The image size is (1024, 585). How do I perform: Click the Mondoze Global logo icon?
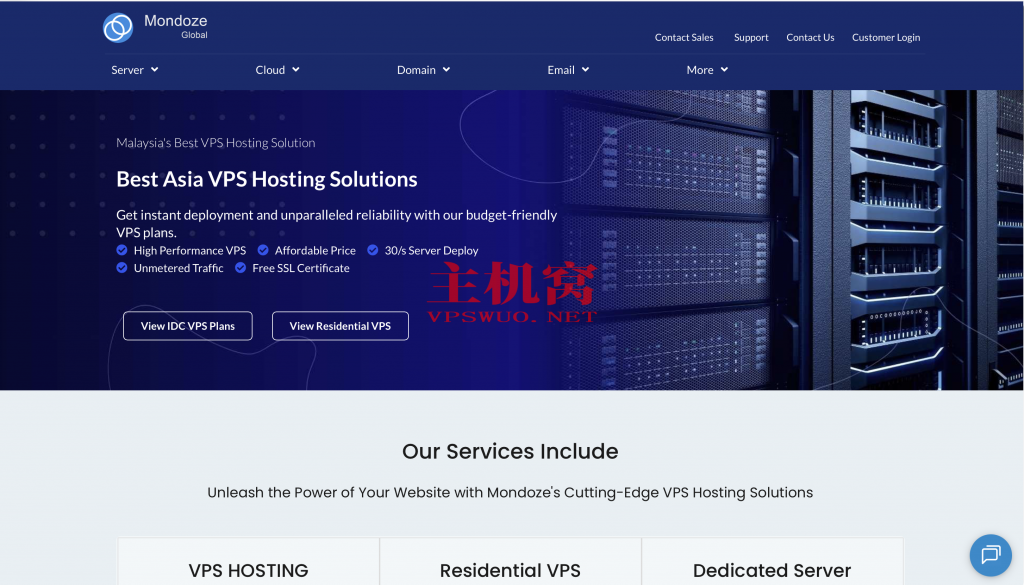click(x=117, y=27)
